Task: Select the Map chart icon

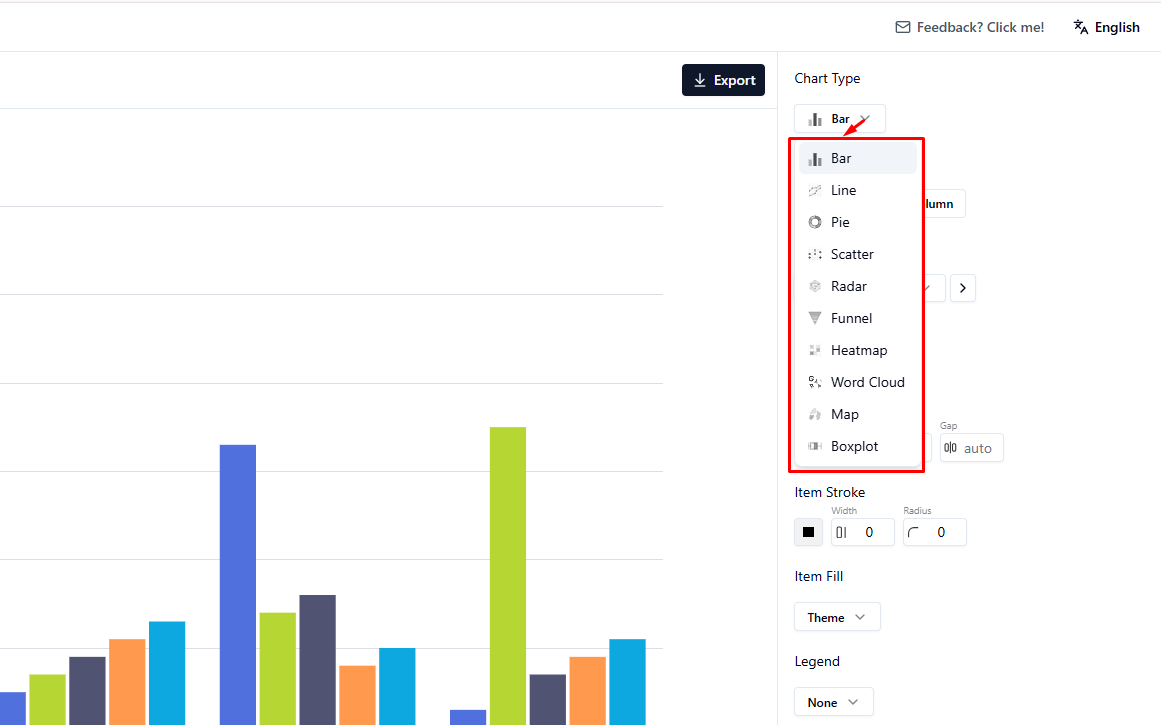Action: tap(815, 413)
